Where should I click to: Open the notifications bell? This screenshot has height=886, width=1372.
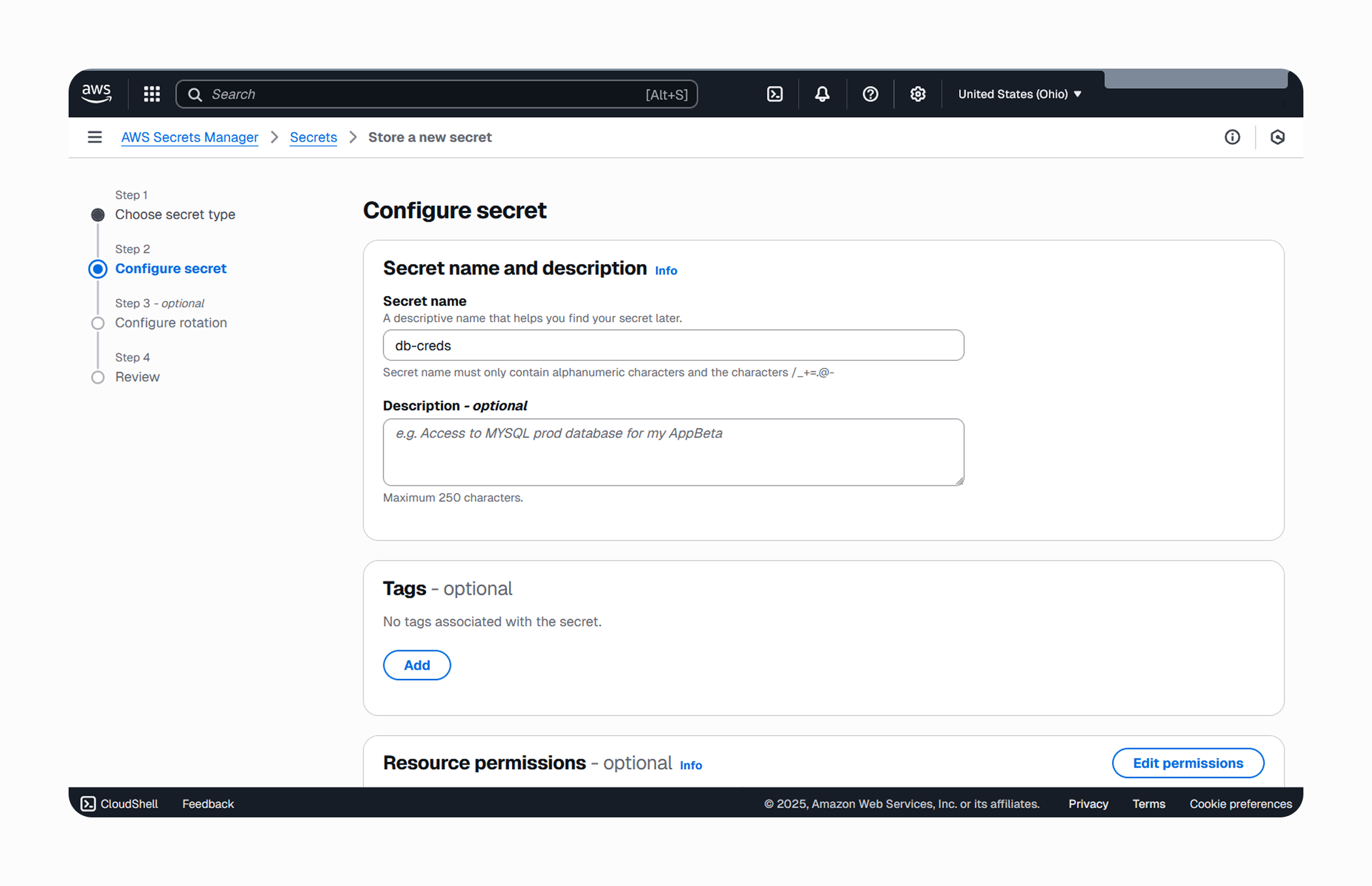click(x=823, y=94)
